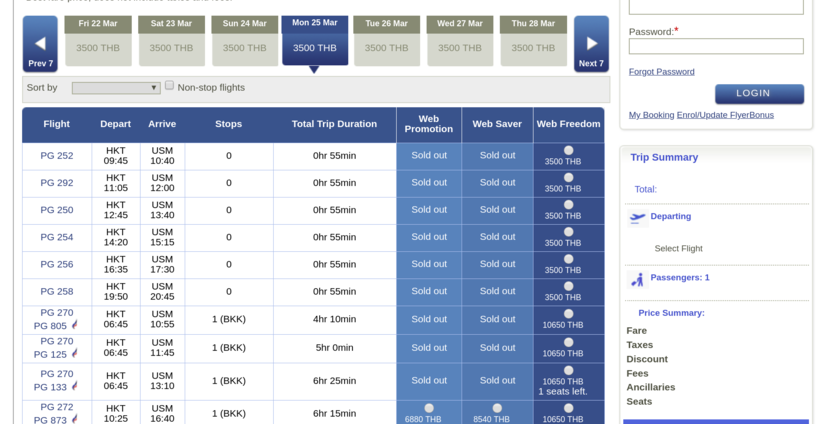Click the Select Flight text in Trip Summary
The image size is (820, 424).
678,249
